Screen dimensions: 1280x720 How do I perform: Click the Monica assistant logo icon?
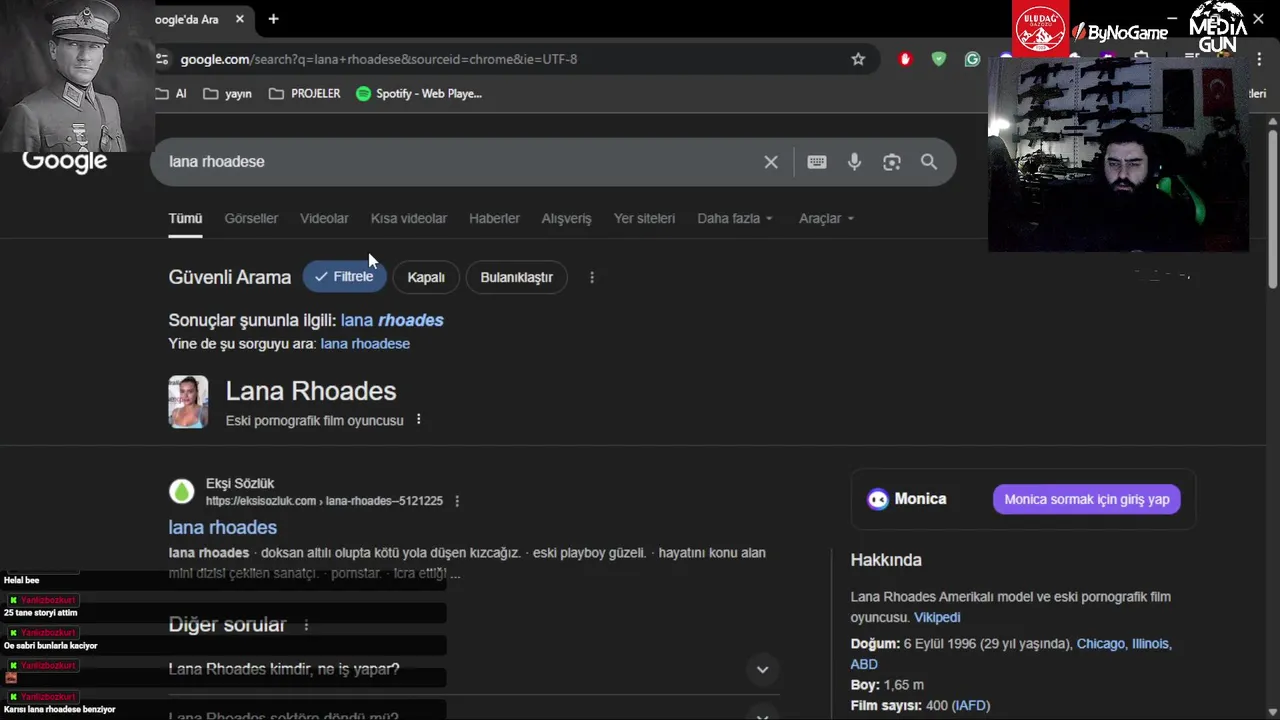tap(878, 499)
